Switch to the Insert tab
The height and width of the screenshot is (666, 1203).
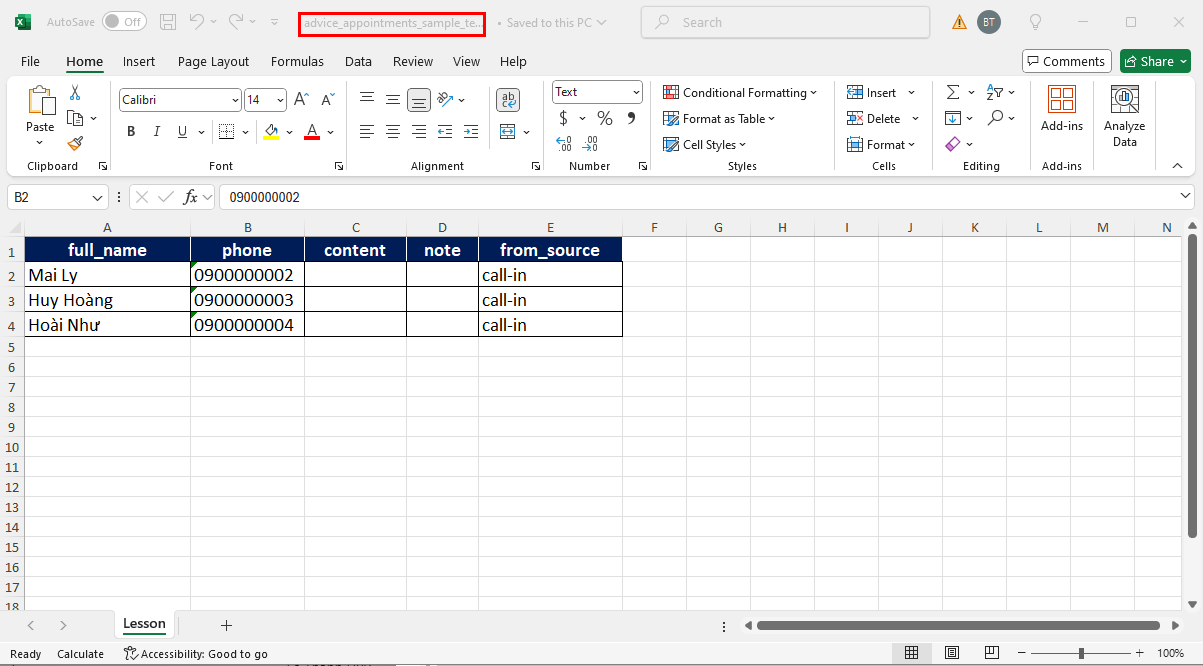(x=139, y=61)
